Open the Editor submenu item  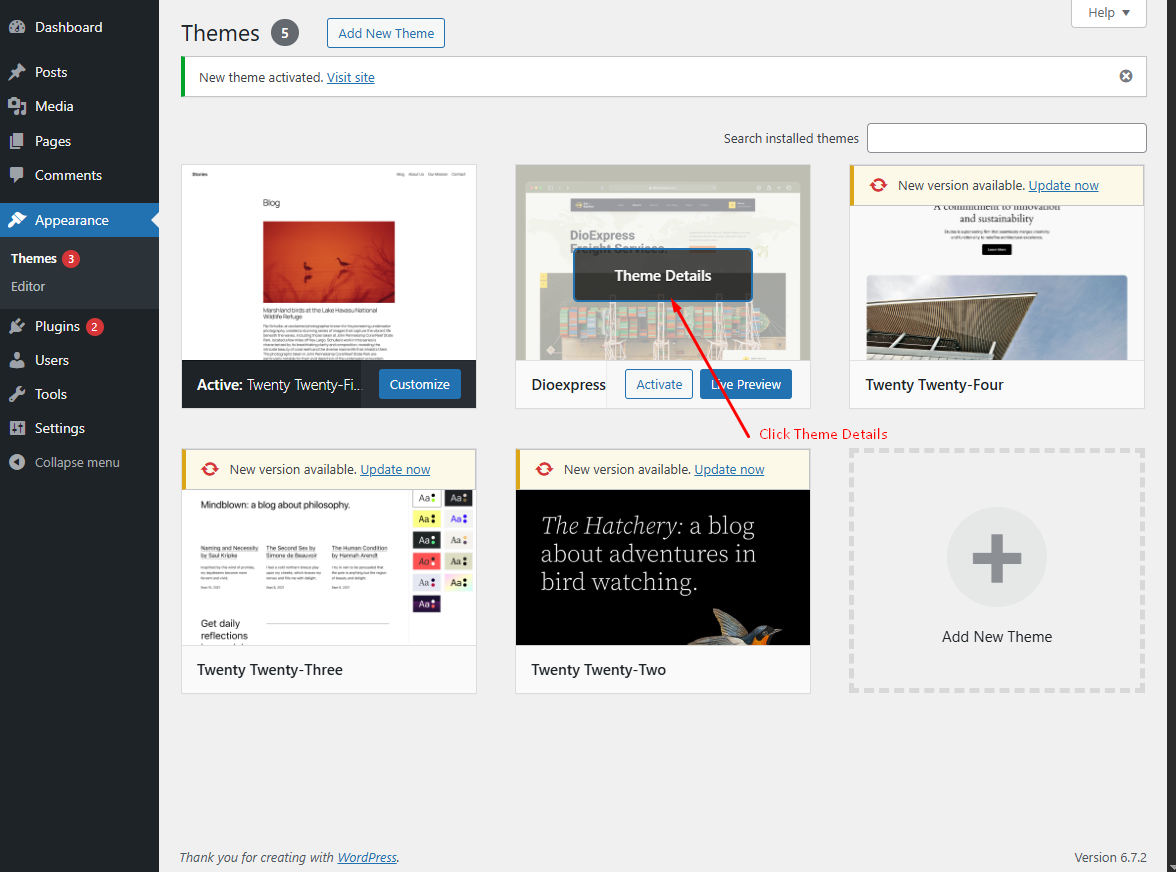click(28, 286)
